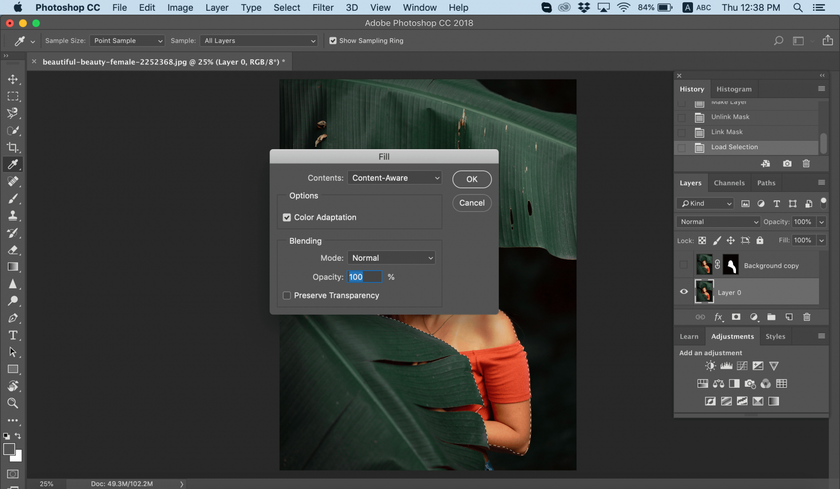
Task: Switch to the Paths tab
Action: click(x=766, y=183)
